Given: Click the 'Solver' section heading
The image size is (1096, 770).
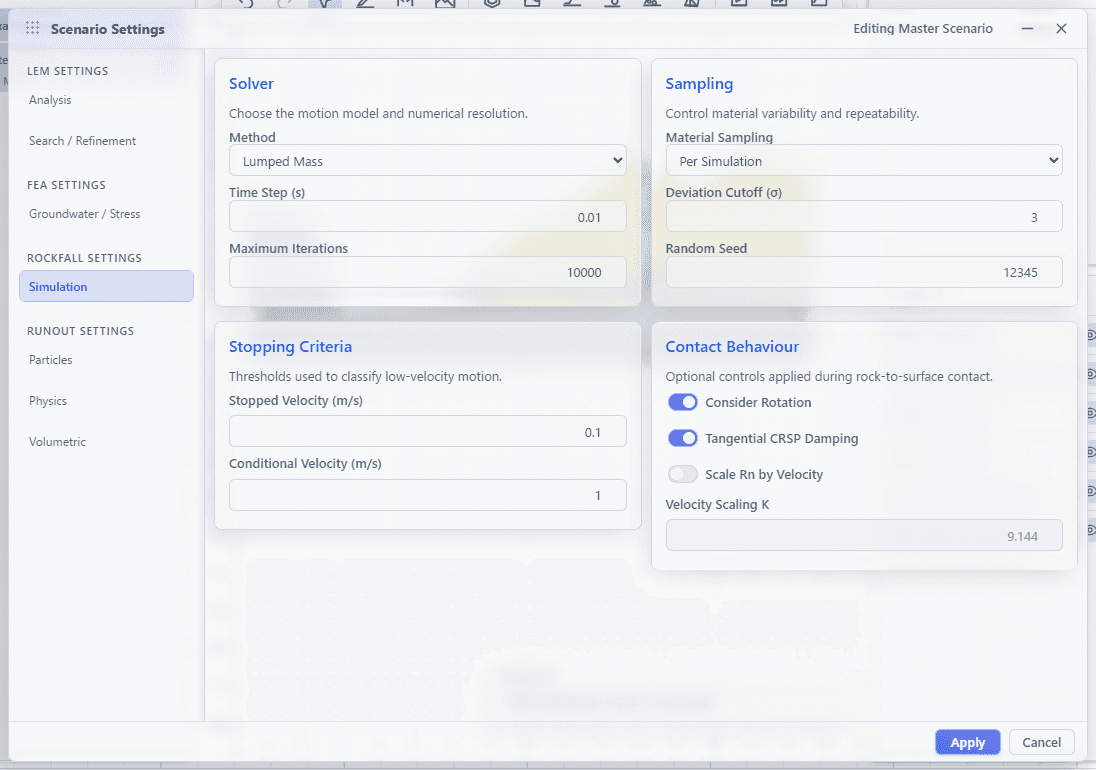Looking at the screenshot, I should tap(251, 84).
